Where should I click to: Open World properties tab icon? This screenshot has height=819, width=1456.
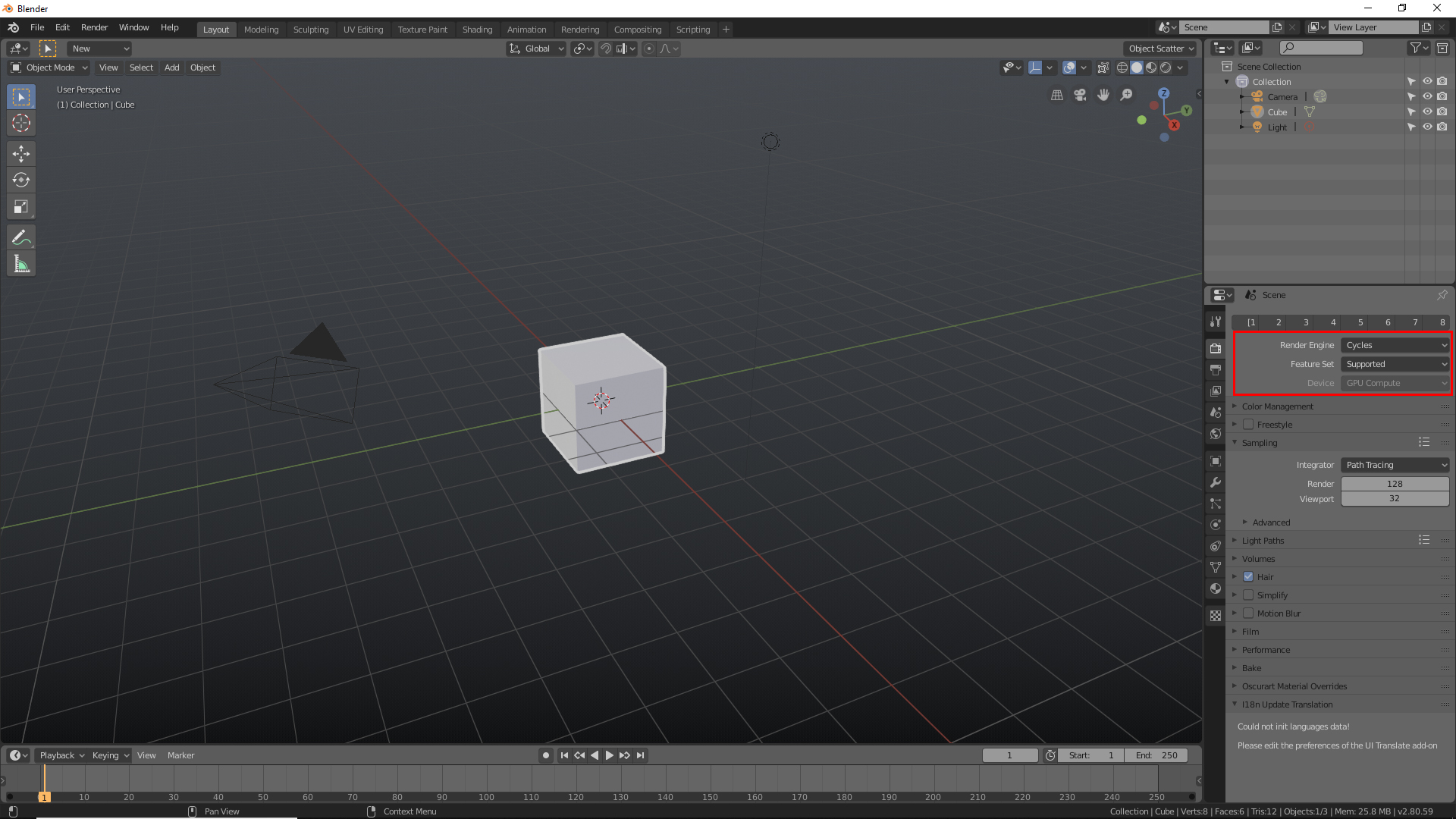point(1216,434)
